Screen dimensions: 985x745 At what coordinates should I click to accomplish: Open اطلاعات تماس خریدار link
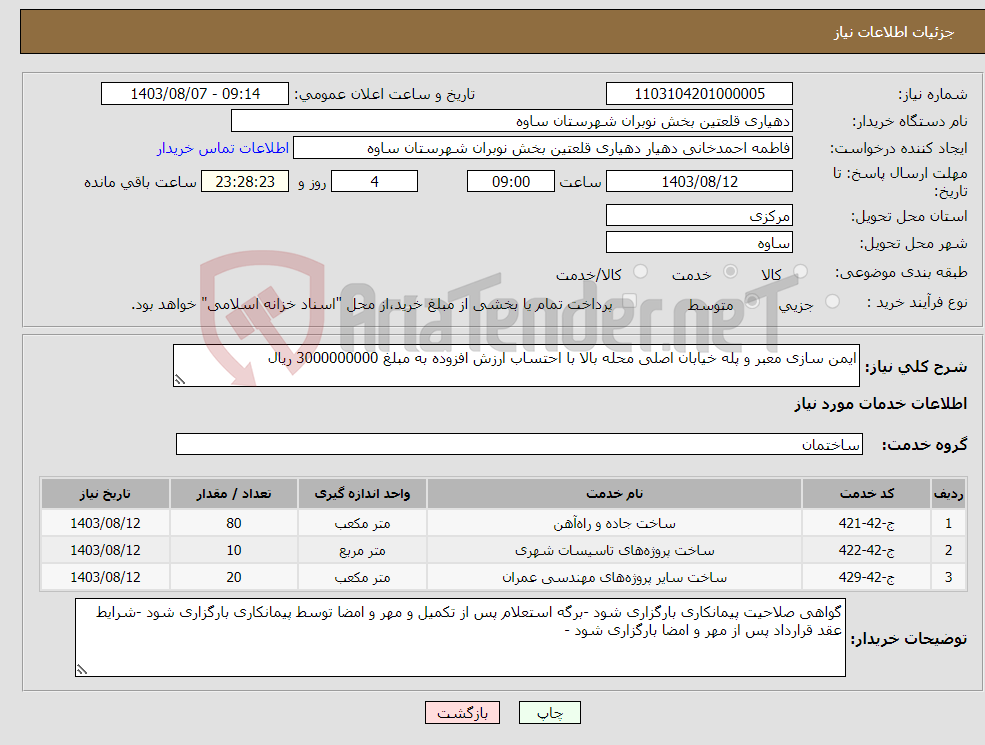pos(223,148)
